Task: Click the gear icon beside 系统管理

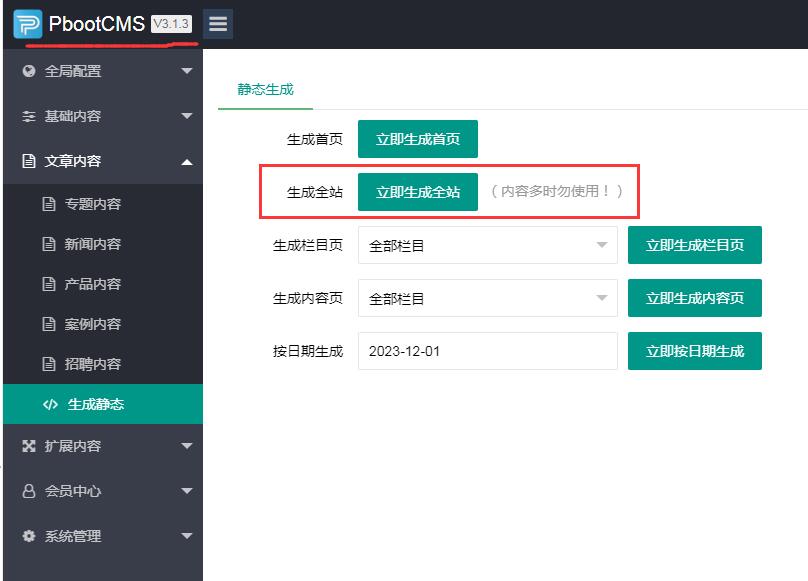Action: pos(29,536)
